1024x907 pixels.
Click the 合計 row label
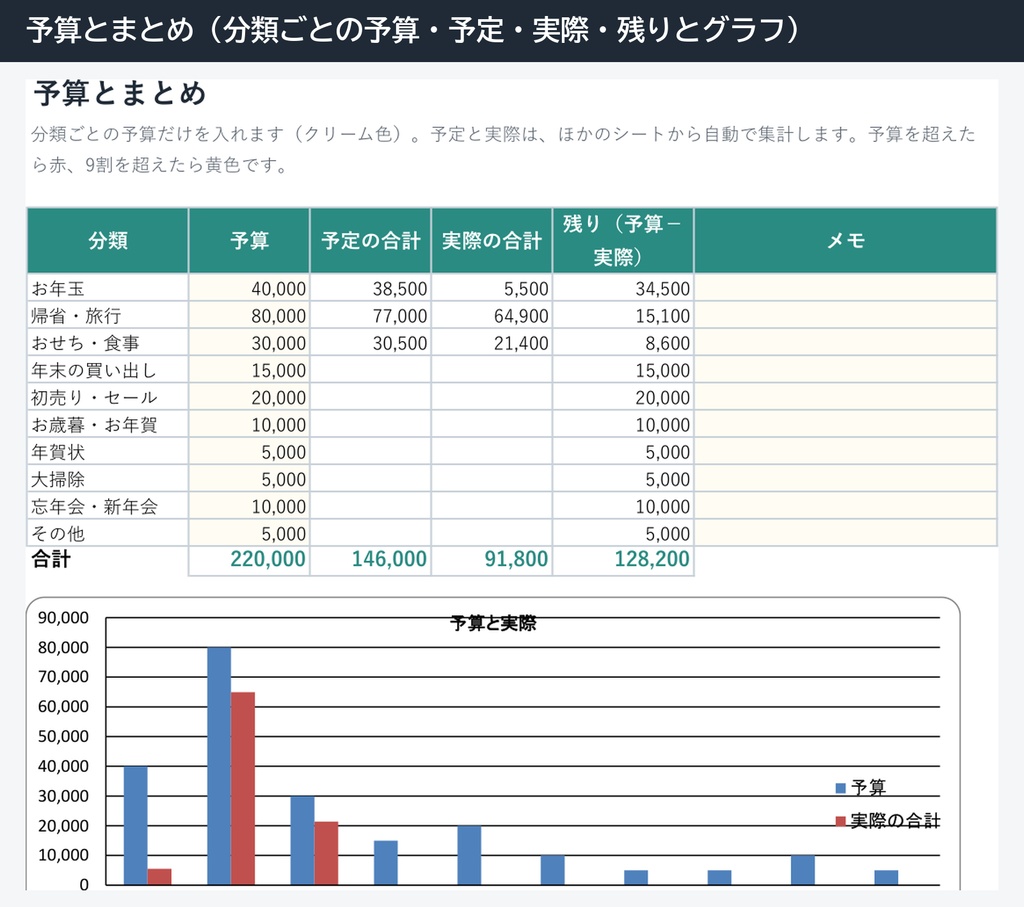(51, 560)
